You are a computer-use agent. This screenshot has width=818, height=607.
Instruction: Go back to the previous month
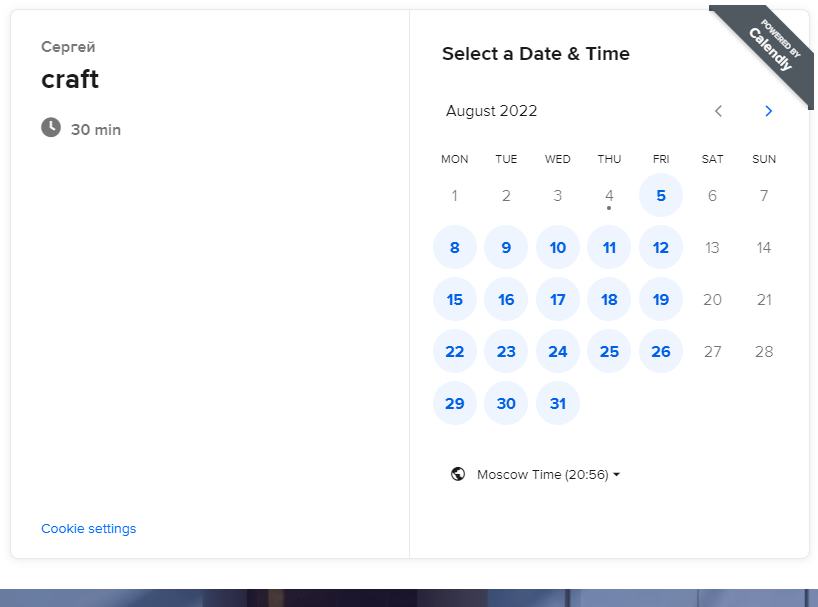(718, 111)
